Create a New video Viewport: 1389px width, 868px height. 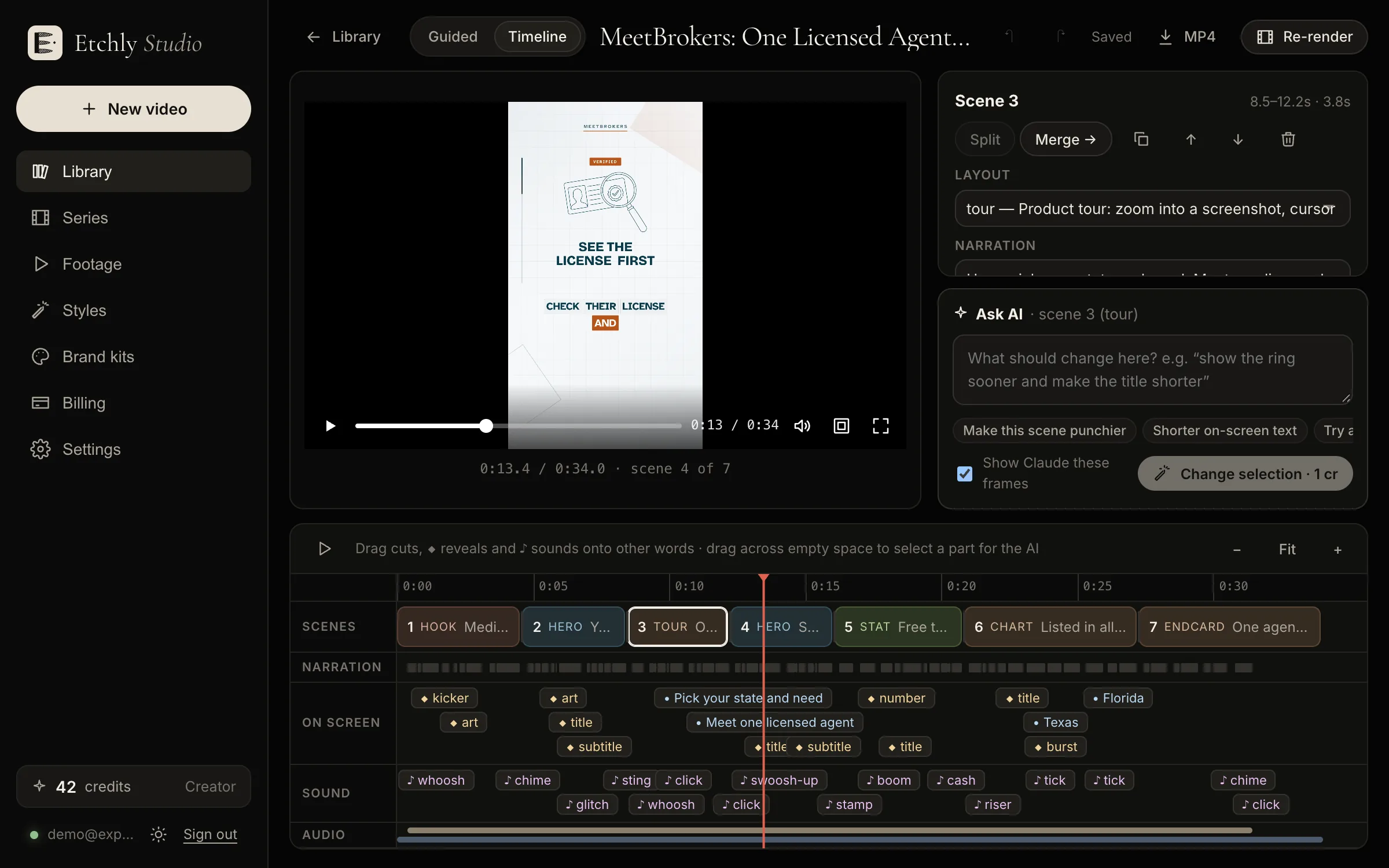click(134, 109)
